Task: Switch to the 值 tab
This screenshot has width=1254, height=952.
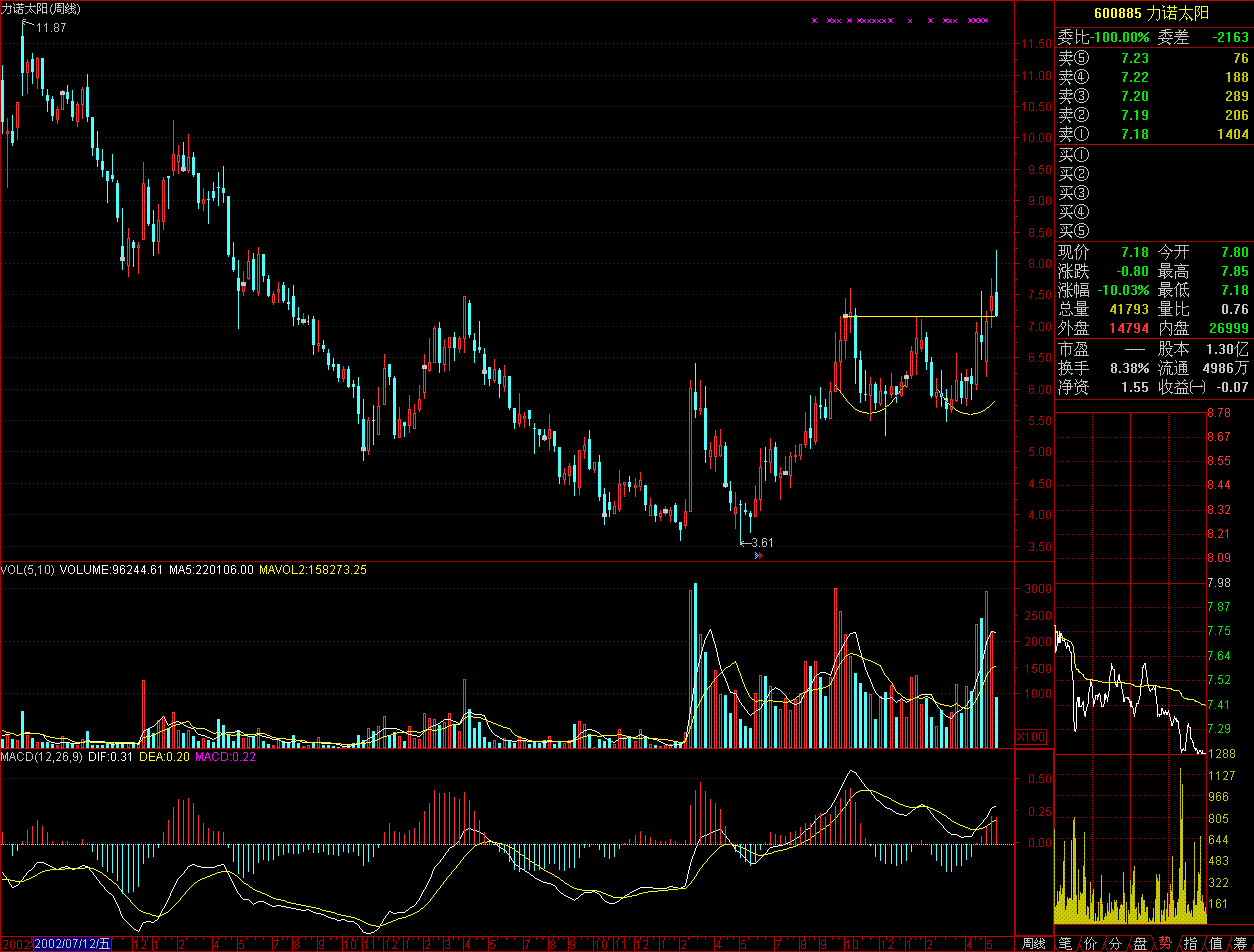Action: coord(1215,943)
